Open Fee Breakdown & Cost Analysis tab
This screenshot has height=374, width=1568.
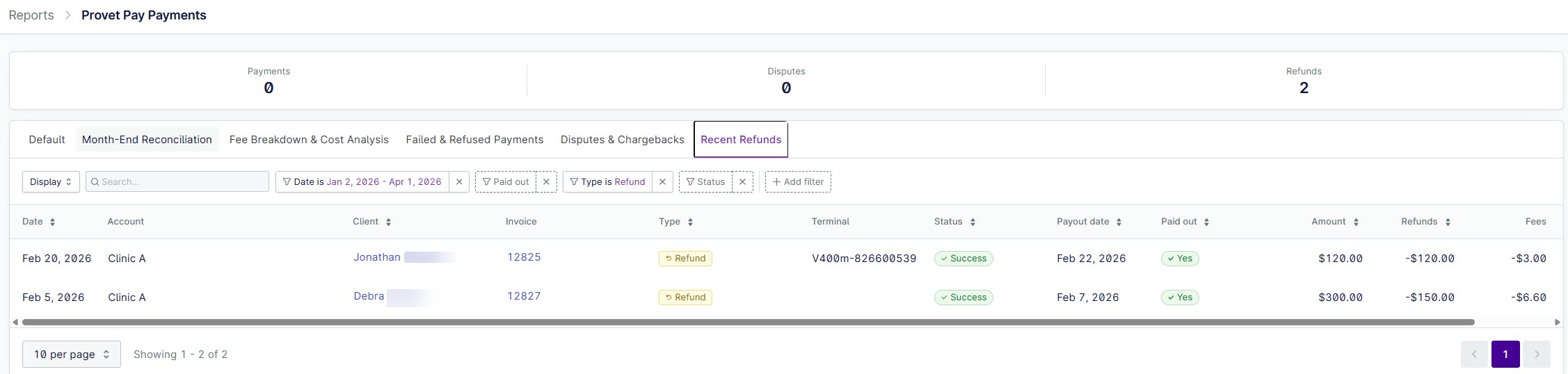click(x=309, y=140)
